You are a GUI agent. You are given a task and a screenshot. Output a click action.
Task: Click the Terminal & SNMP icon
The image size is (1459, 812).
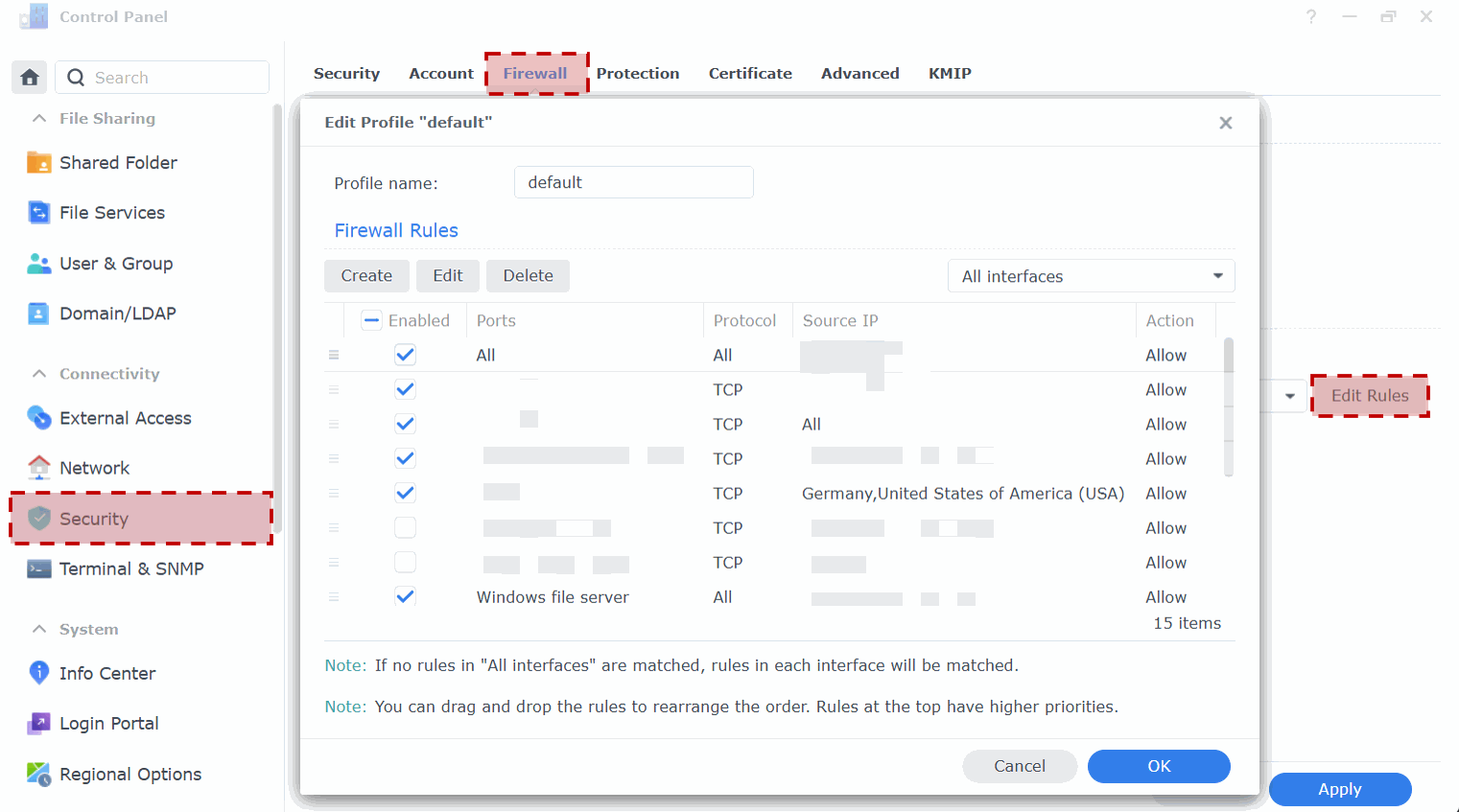(x=39, y=568)
